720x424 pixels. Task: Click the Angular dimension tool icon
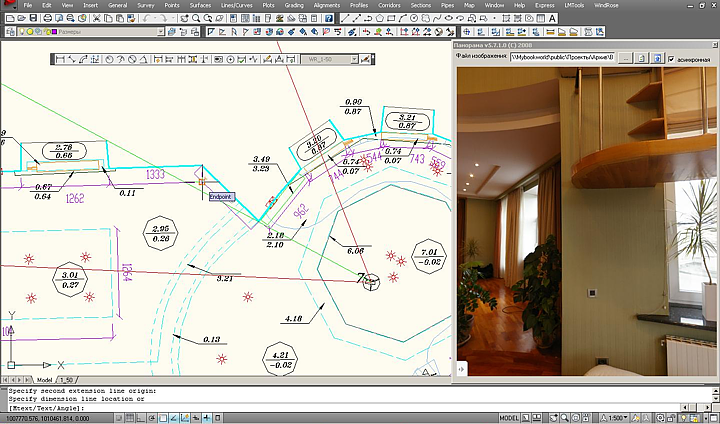143,59
